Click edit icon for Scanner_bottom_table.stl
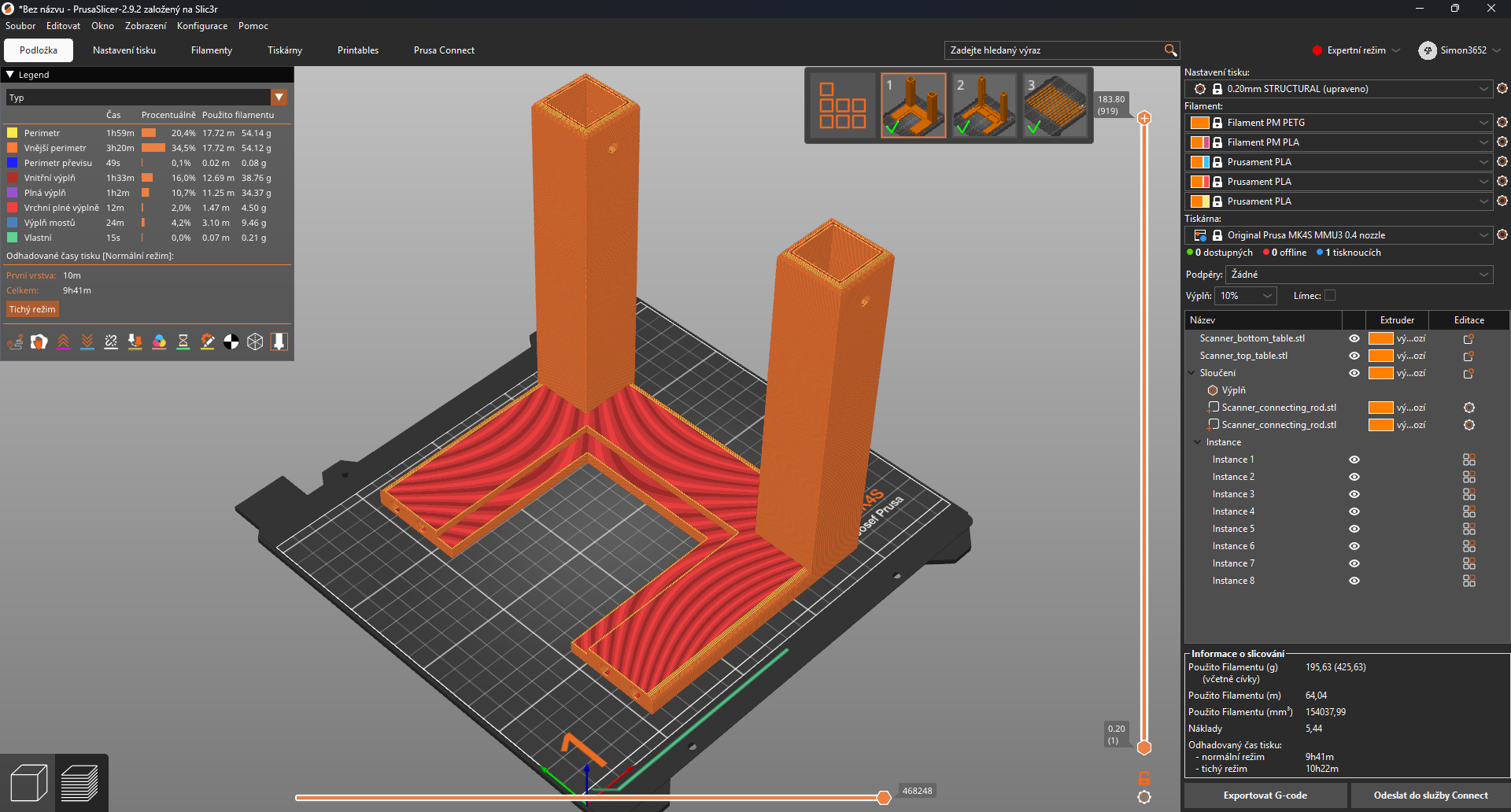This screenshot has width=1511, height=812. (1469, 338)
